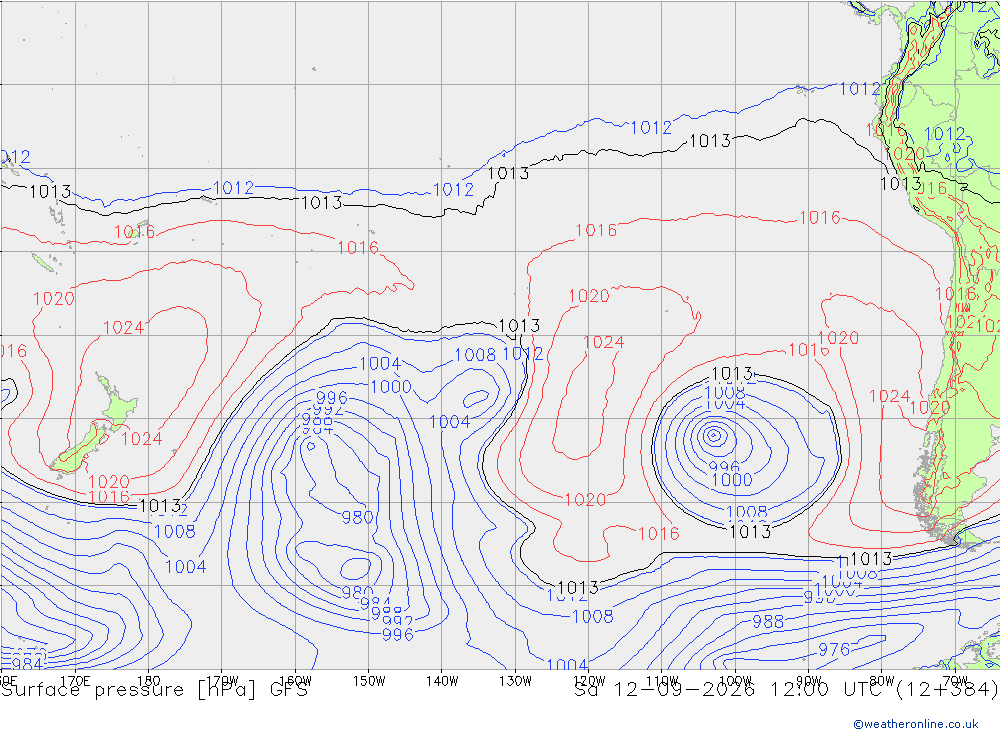Click the 140W longitude label
Image resolution: width=1000 pixels, height=733 pixels.
click(442, 681)
